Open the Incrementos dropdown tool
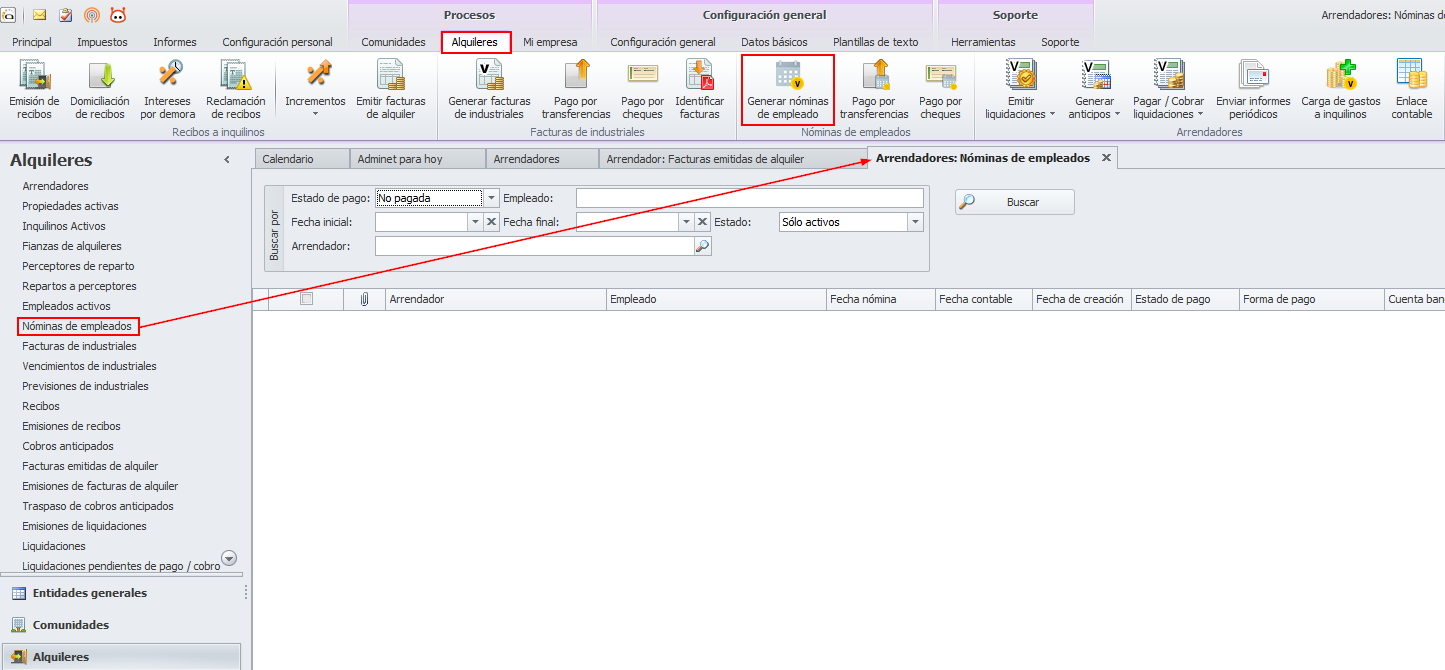The width and height of the screenshot is (1445, 670). coord(315,89)
